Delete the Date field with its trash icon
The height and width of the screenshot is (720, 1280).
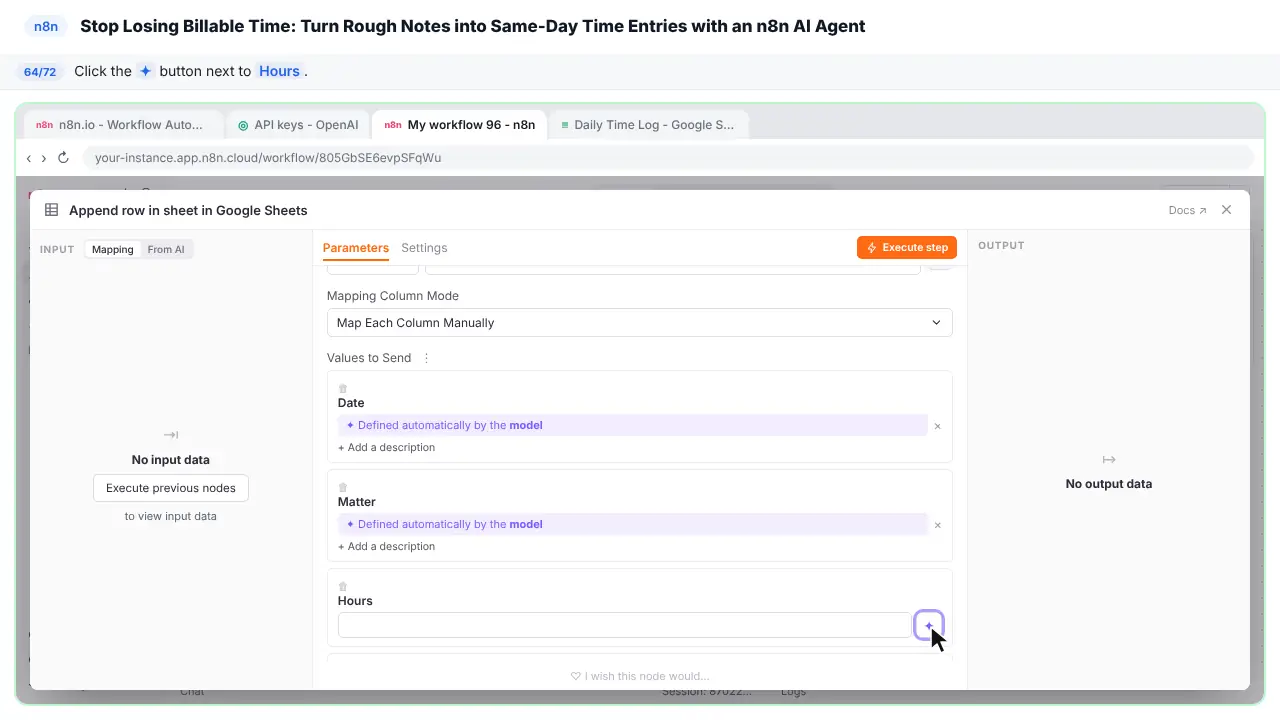pos(343,389)
